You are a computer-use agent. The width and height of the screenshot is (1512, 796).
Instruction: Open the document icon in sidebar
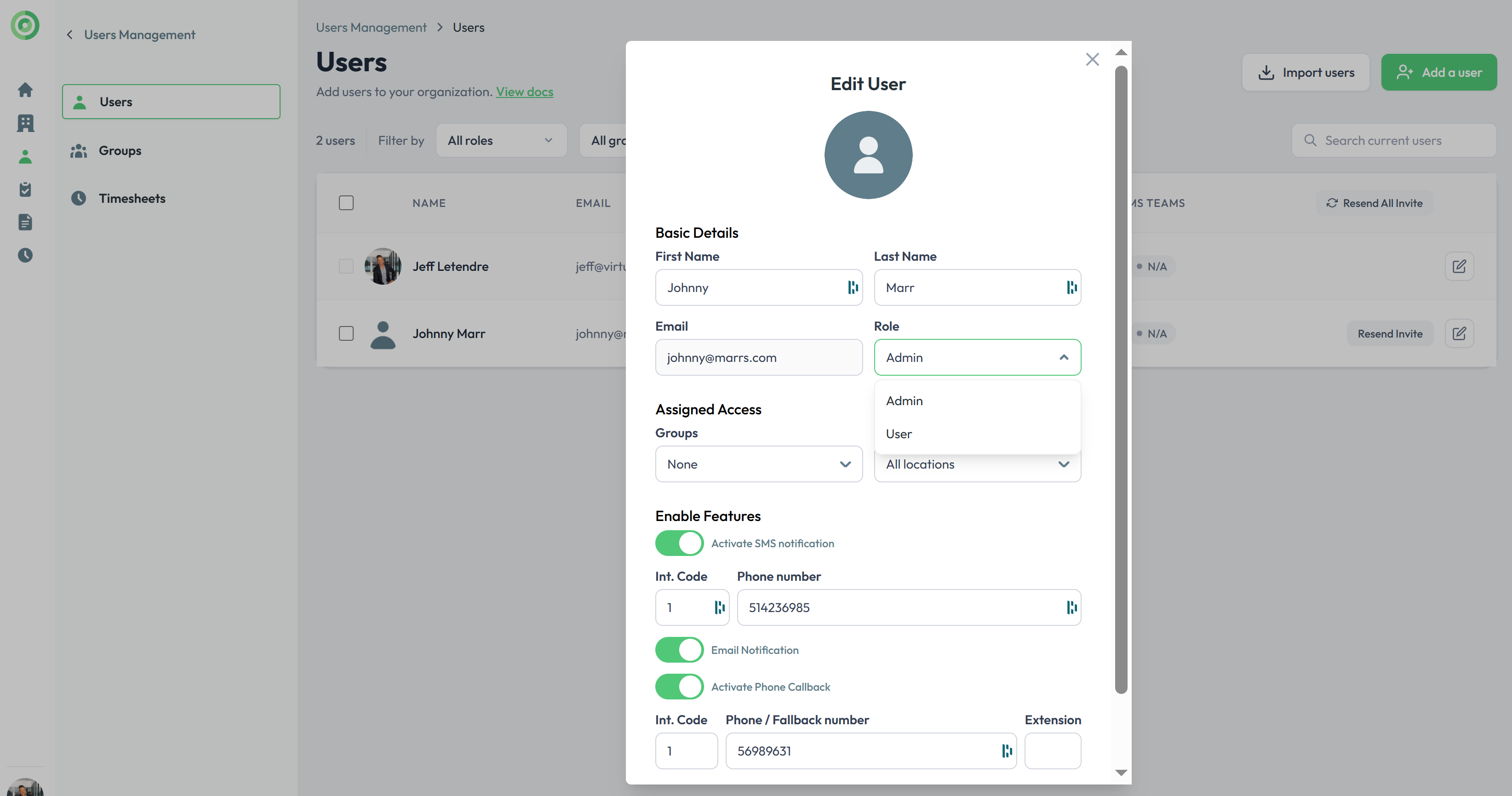25,222
